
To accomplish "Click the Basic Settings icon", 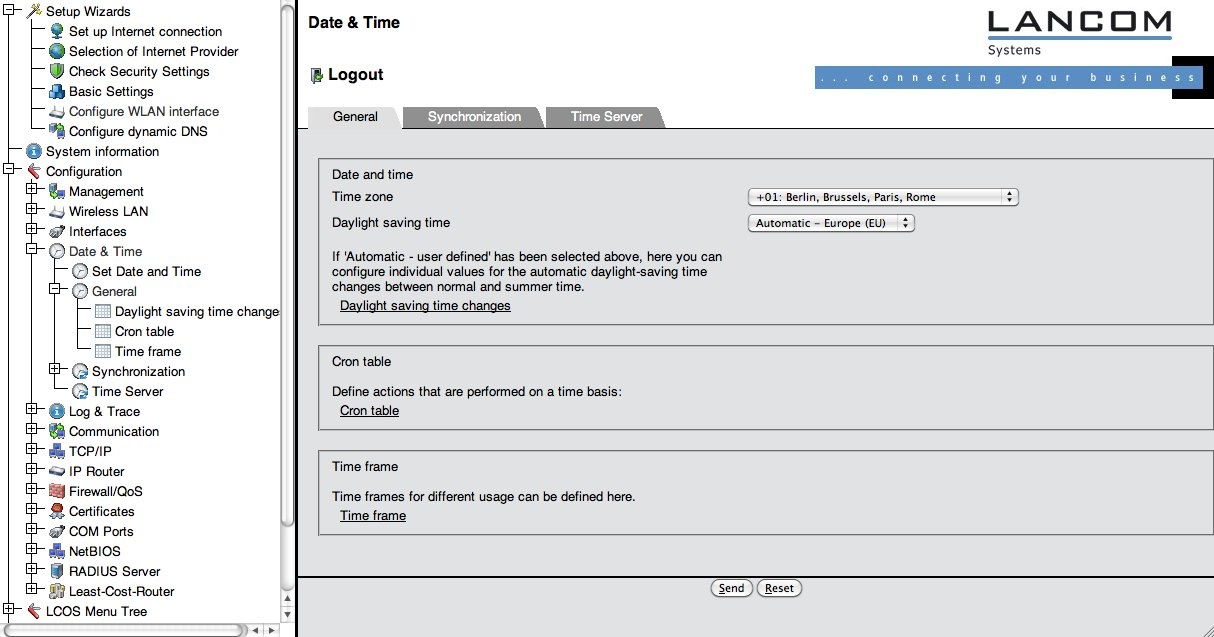I will [57, 91].
